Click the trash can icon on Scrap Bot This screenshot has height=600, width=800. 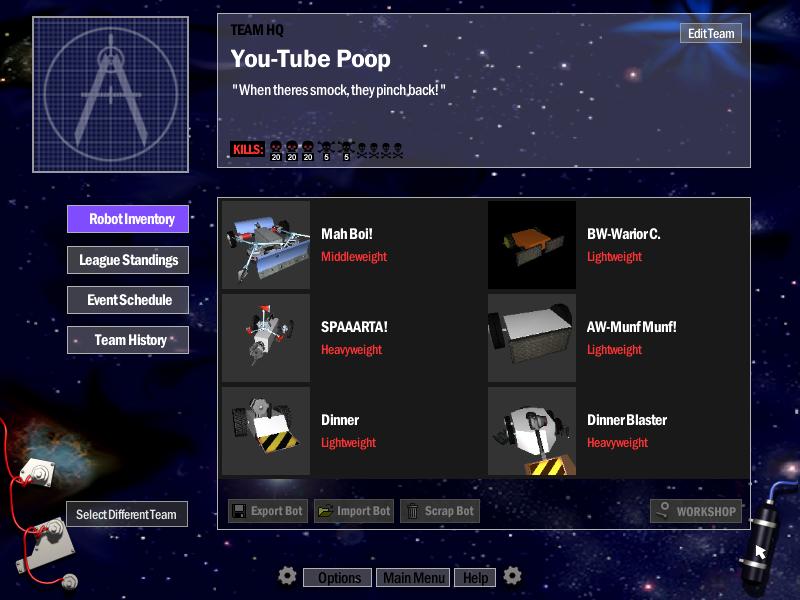pyautogui.click(x=413, y=511)
